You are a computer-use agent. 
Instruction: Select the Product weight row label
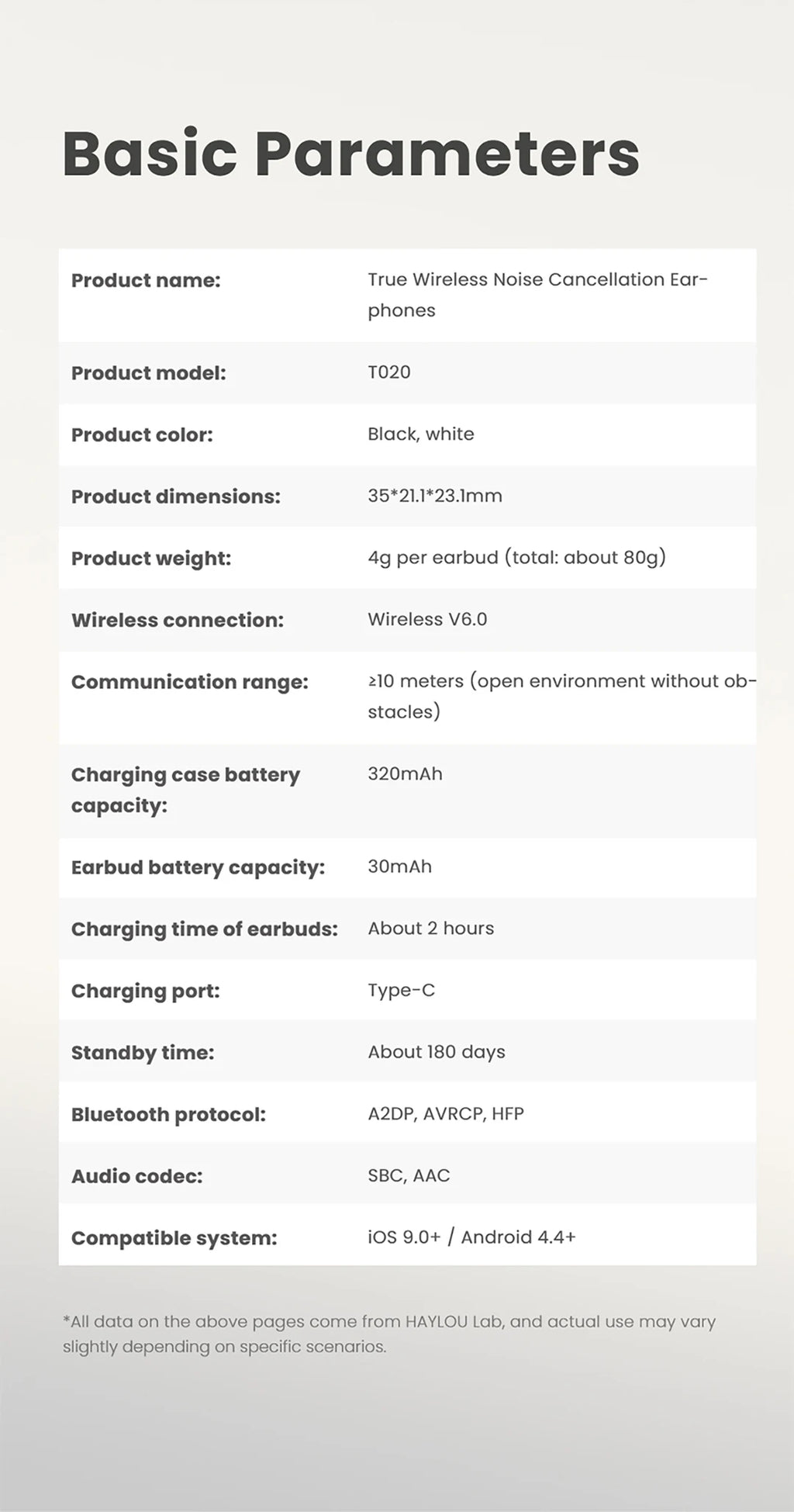tap(151, 559)
